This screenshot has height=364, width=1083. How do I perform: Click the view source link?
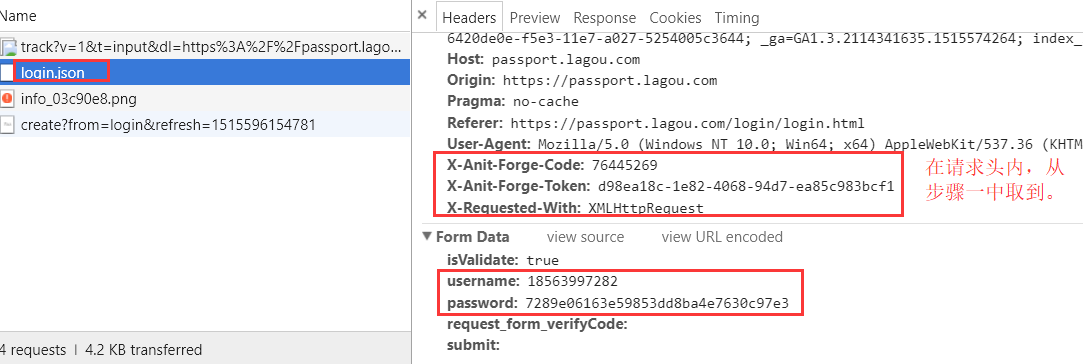(x=585, y=237)
